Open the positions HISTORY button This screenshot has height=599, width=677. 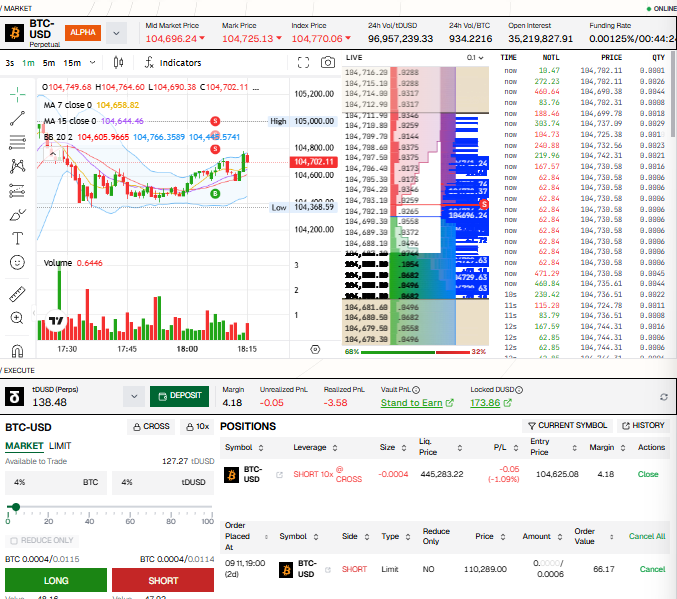point(643,425)
